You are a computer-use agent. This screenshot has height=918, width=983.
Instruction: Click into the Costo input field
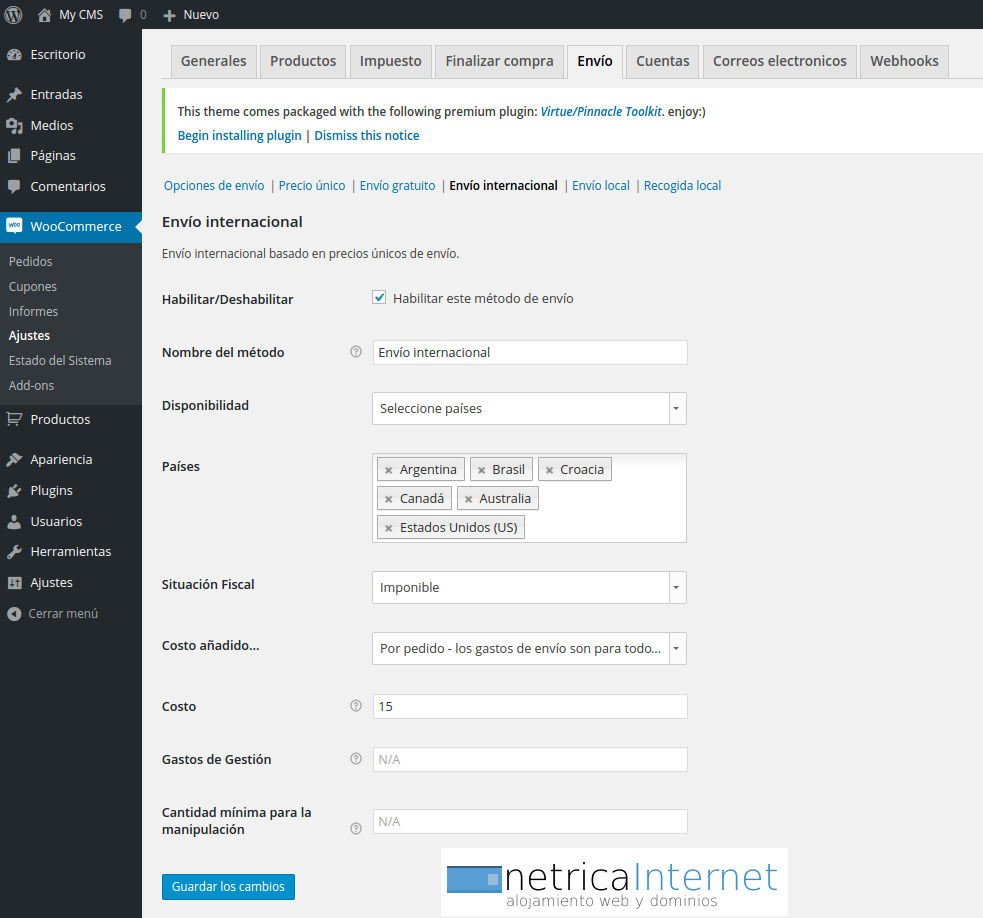[x=530, y=707]
